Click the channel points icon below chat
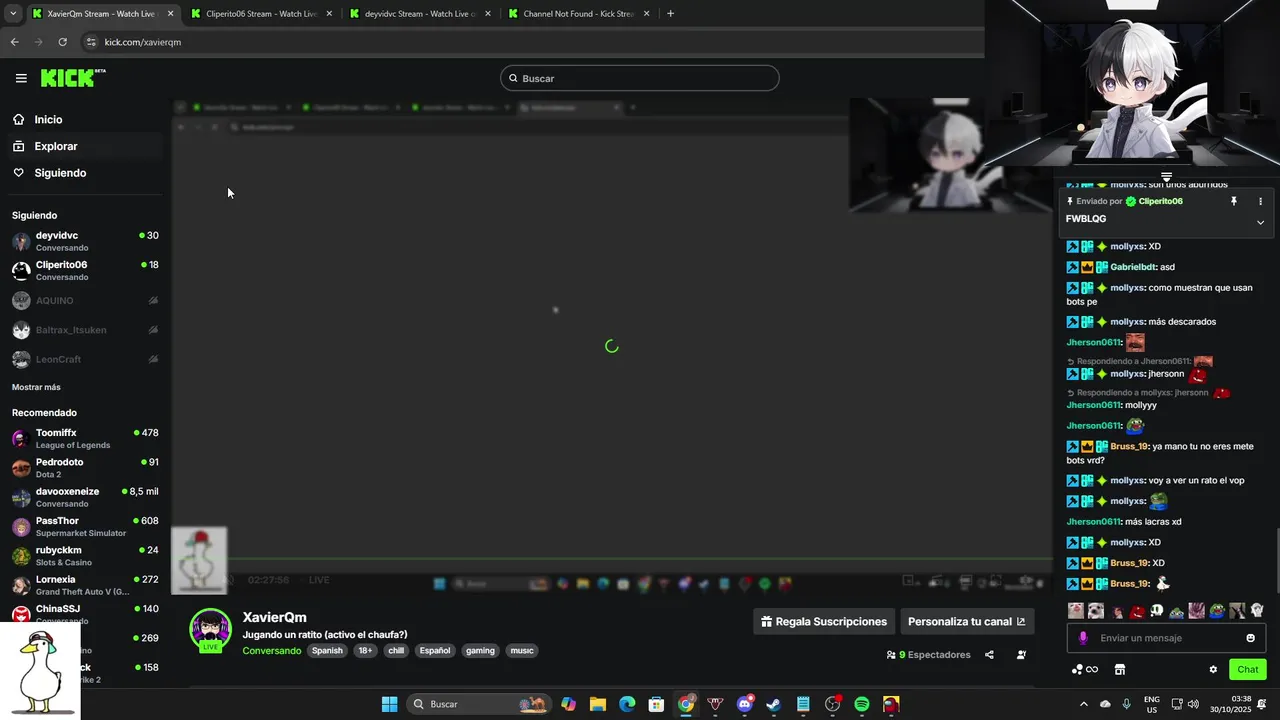 (1085, 670)
